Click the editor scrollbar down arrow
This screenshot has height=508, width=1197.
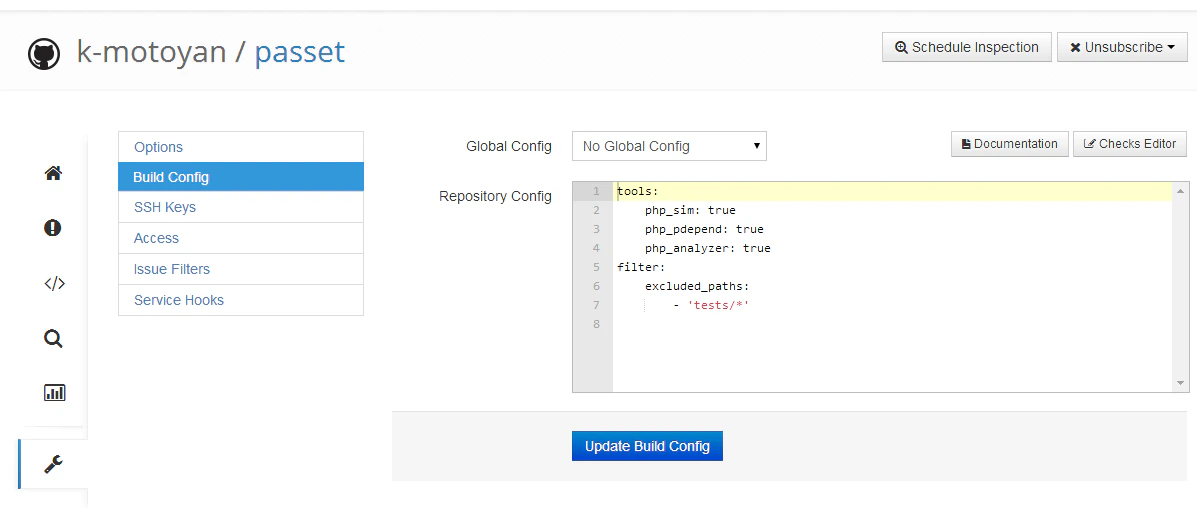pyautogui.click(x=1181, y=383)
